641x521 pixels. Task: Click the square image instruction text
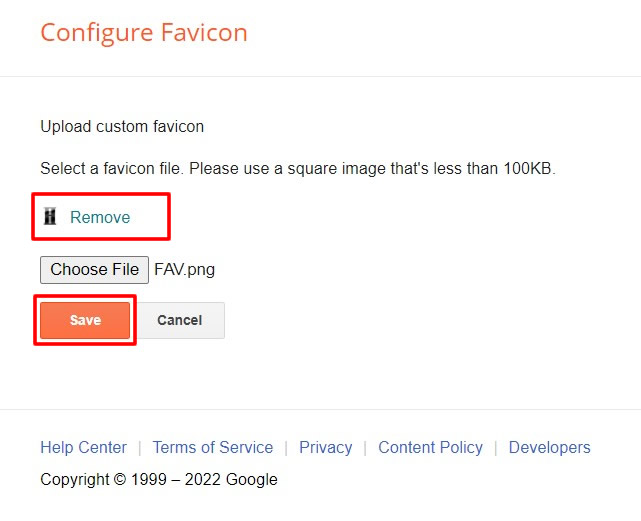click(x=297, y=168)
